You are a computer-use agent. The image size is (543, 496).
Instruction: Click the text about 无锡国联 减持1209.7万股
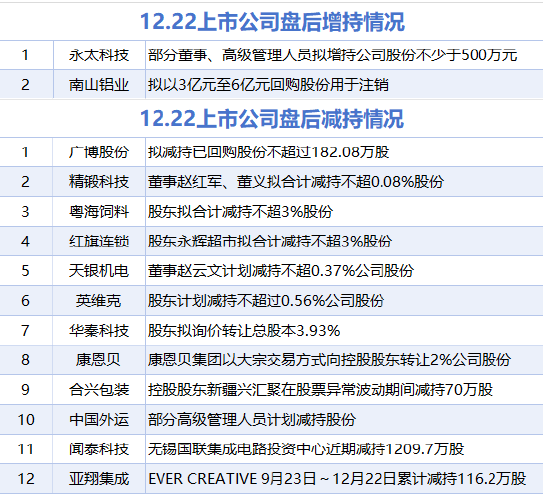(306, 449)
